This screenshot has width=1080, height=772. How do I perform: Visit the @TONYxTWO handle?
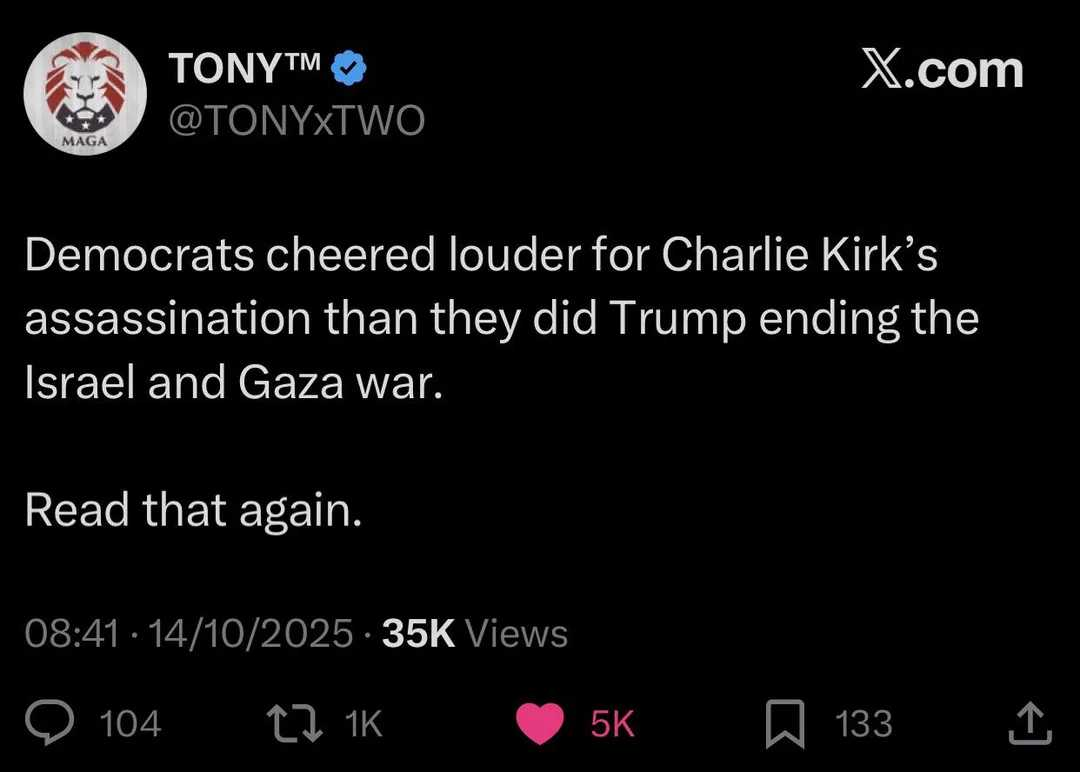pyautogui.click(x=297, y=121)
